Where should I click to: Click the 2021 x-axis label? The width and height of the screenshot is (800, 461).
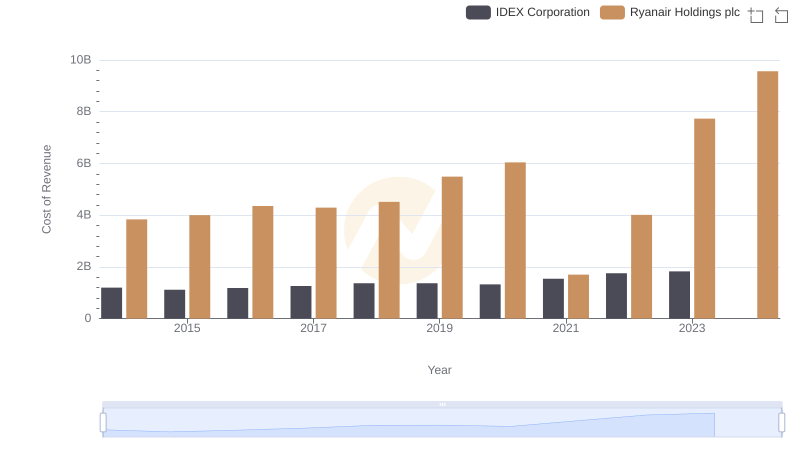coord(566,328)
